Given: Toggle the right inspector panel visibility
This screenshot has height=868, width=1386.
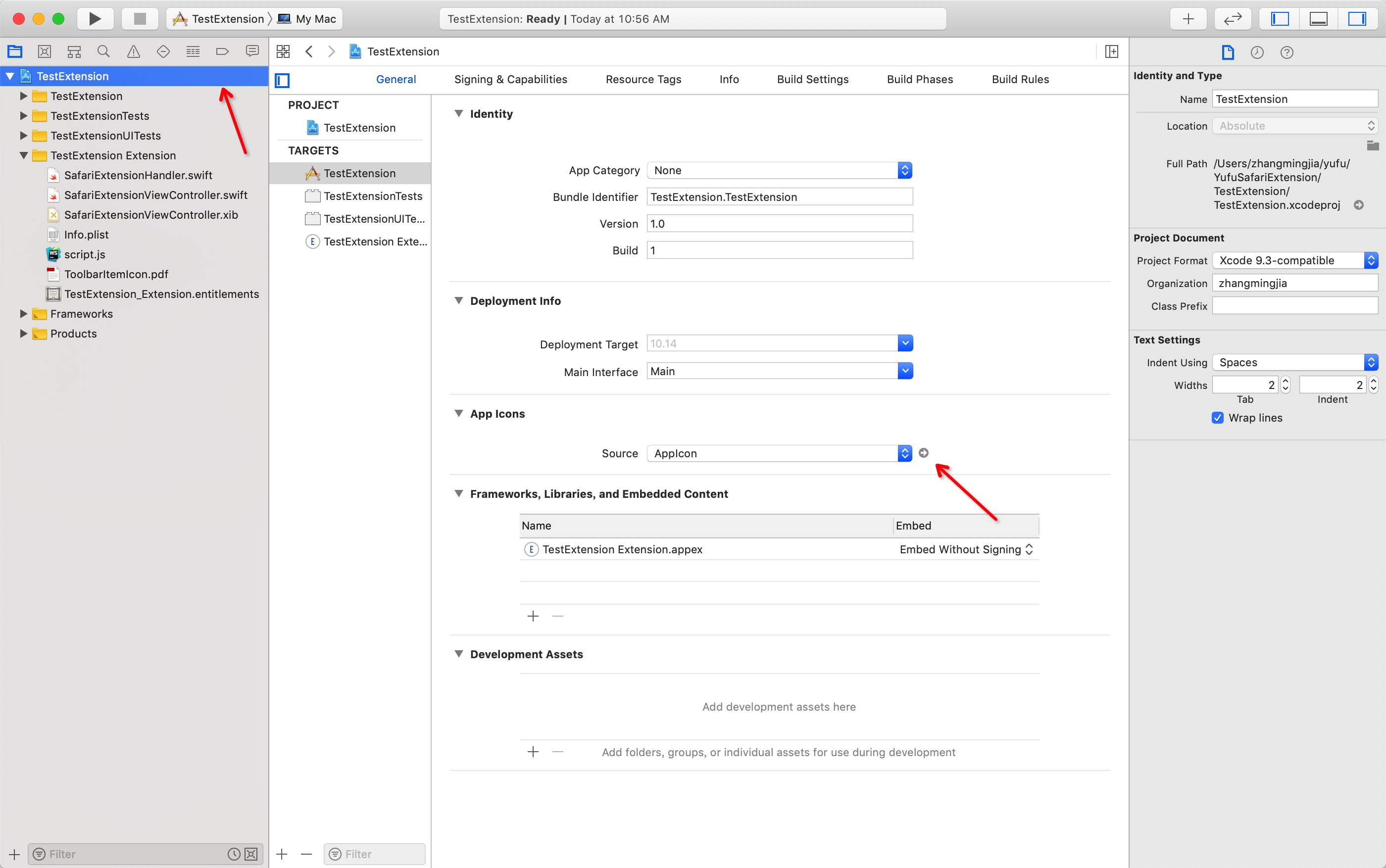Looking at the screenshot, I should pos(1357,19).
